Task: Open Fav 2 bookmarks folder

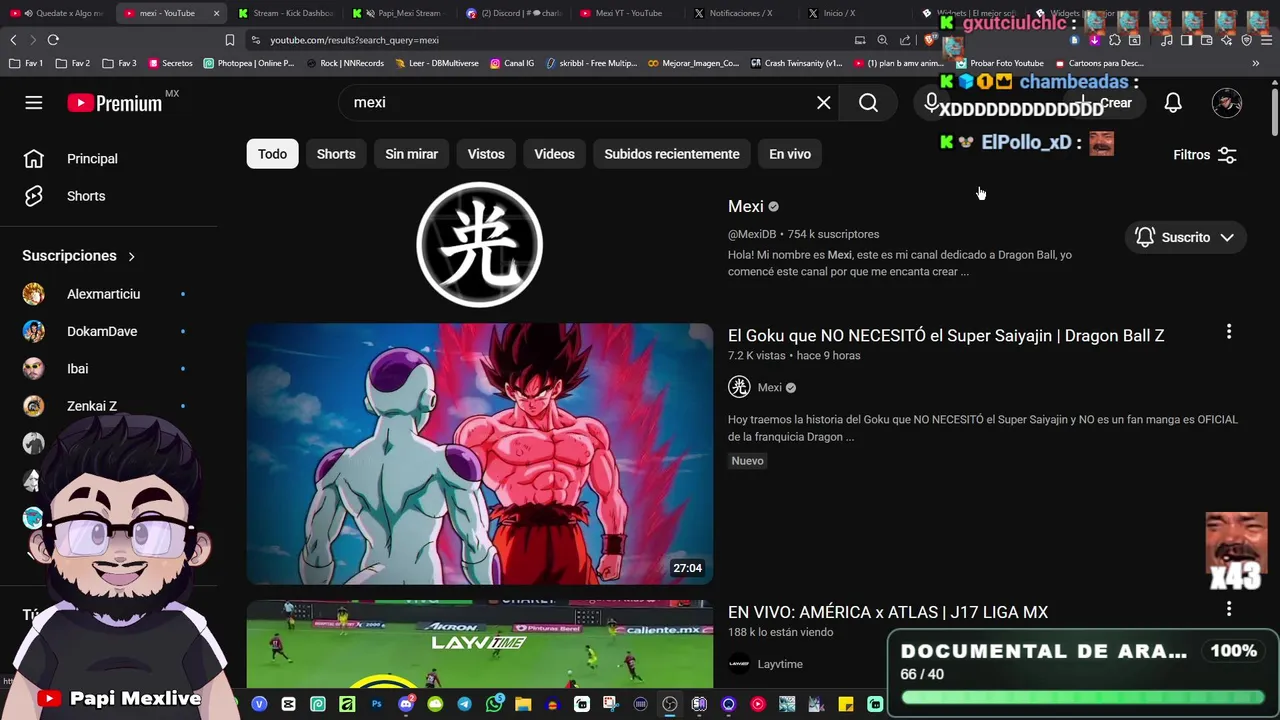Action: point(73,63)
